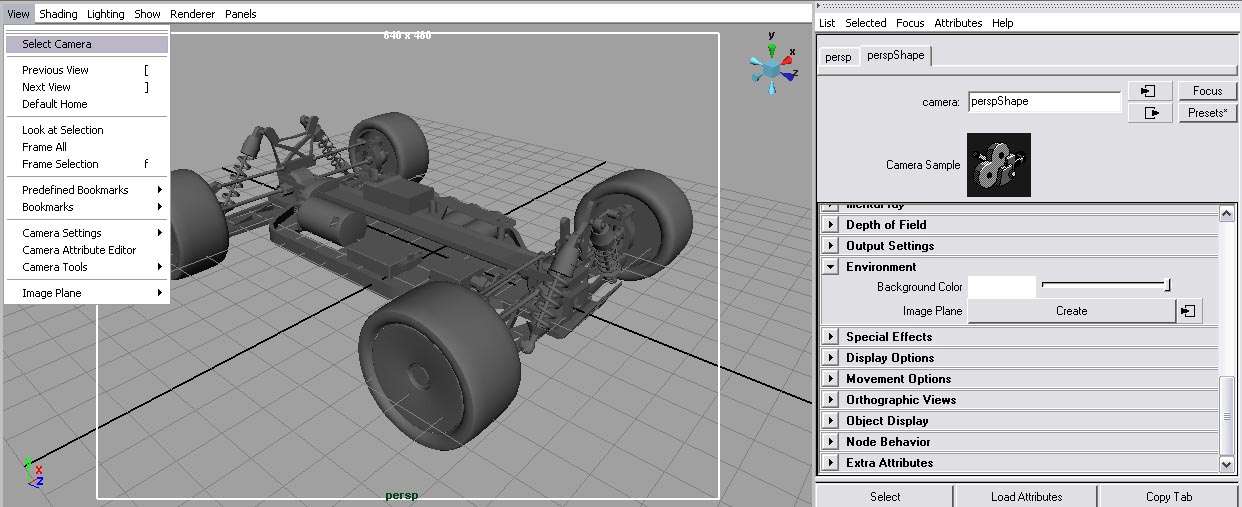Choose Previous View menu entry

[87, 70]
